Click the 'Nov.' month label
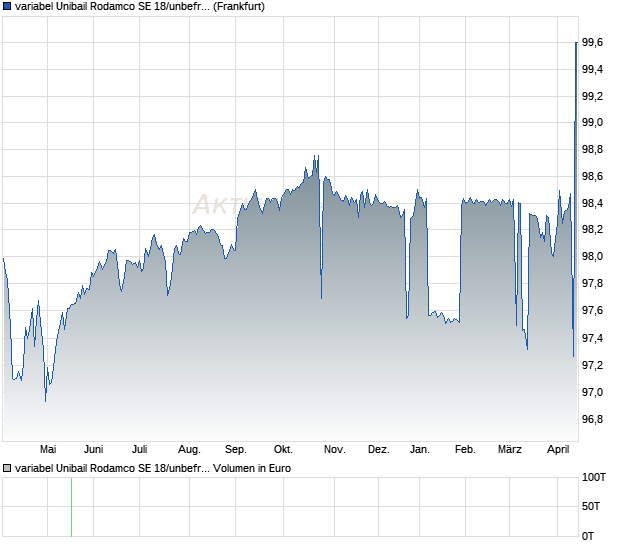620x546 pixels. click(x=335, y=450)
